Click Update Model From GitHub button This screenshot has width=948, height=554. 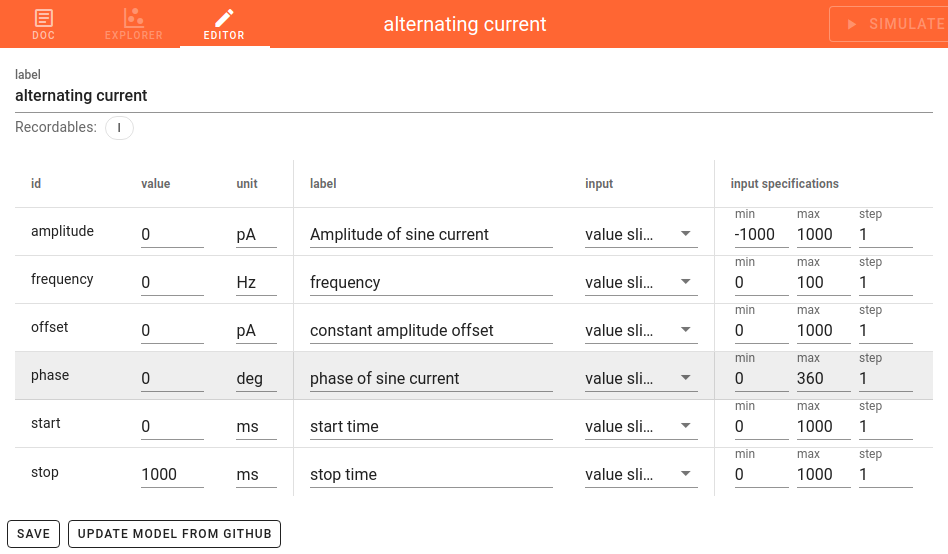[x=174, y=534]
